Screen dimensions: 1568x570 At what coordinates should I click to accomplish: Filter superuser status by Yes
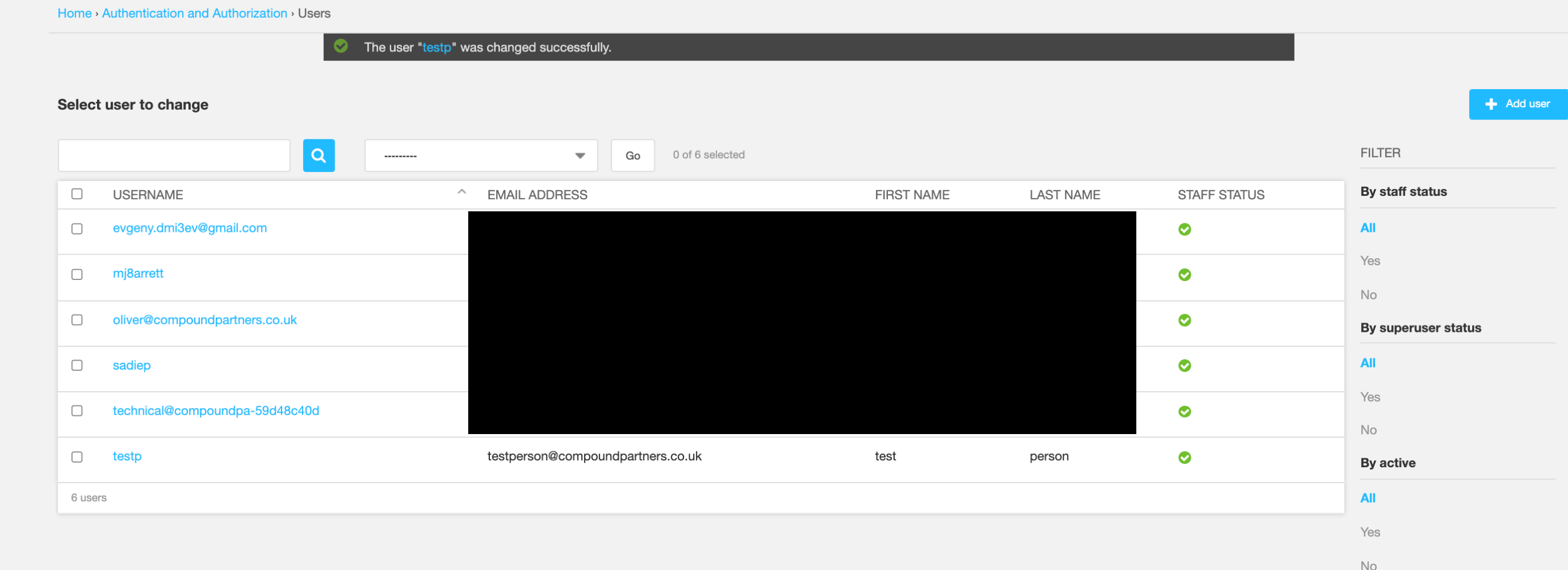[x=1370, y=397]
